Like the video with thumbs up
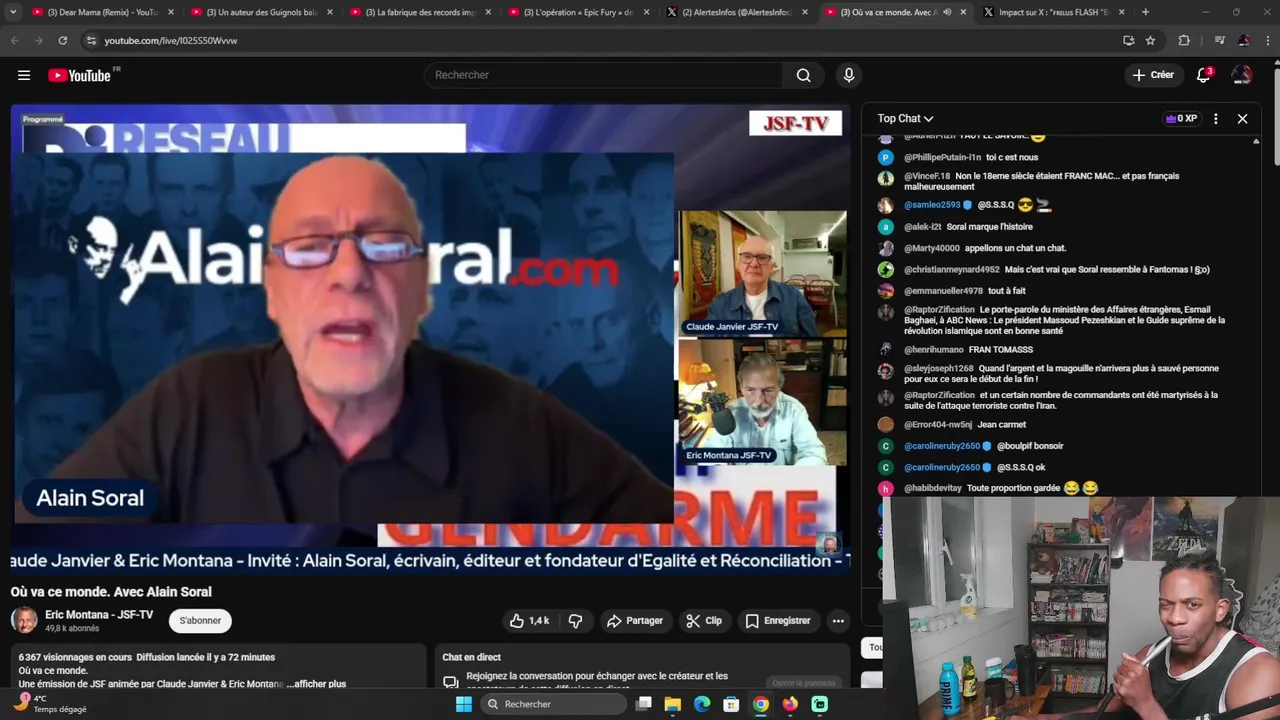The height and width of the screenshot is (720, 1280). 529,621
